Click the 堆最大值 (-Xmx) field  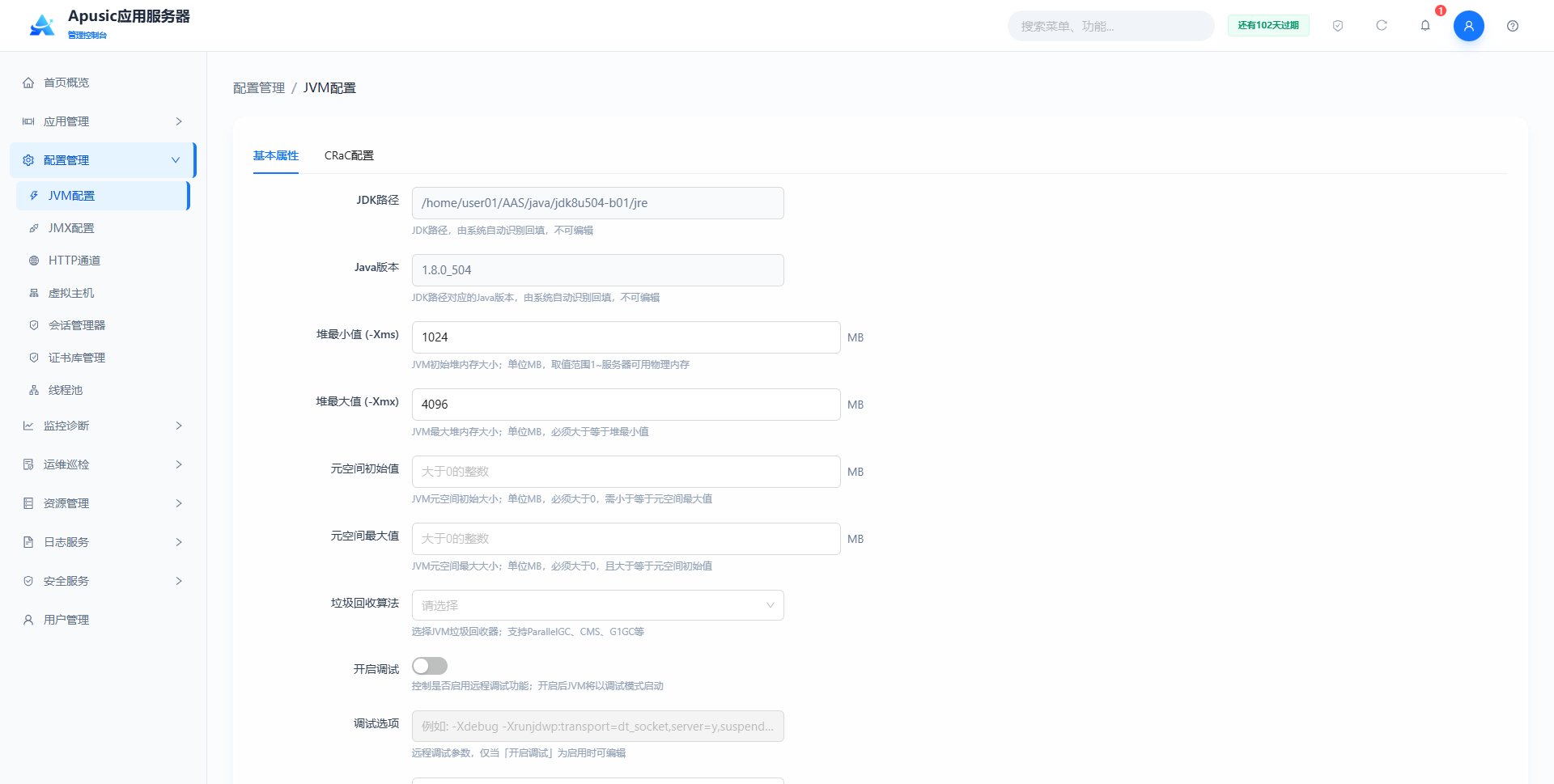(626, 405)
